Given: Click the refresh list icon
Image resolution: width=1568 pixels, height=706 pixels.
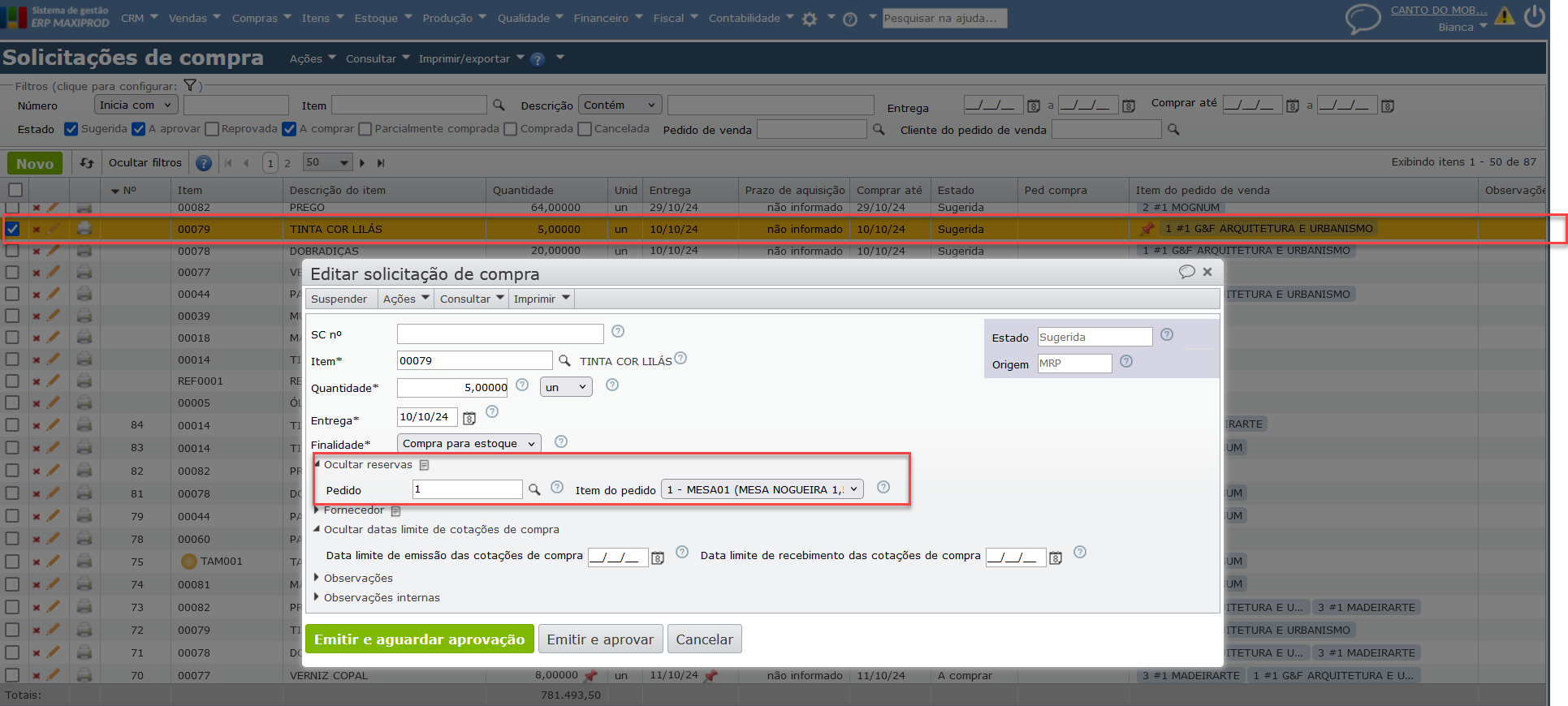Looking at the screenshot, I should (x=87, y=163).
